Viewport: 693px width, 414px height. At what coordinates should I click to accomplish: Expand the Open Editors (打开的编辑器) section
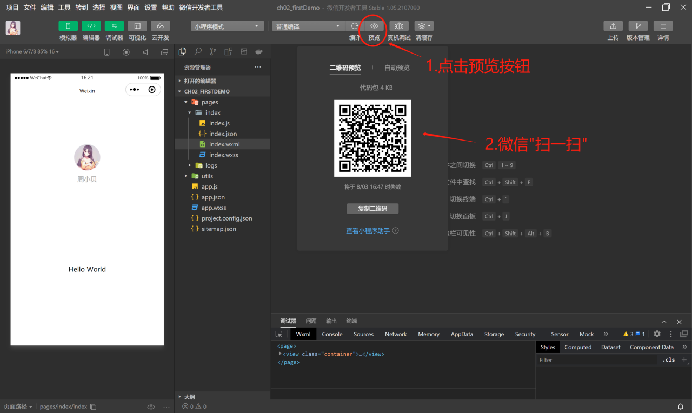(x=223, y=81)
